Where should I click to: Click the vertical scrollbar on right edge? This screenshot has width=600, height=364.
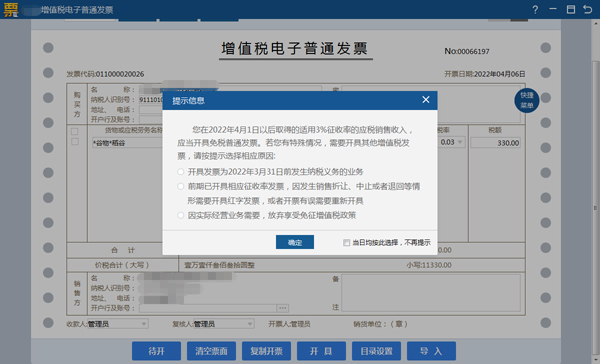click(595, 207)
